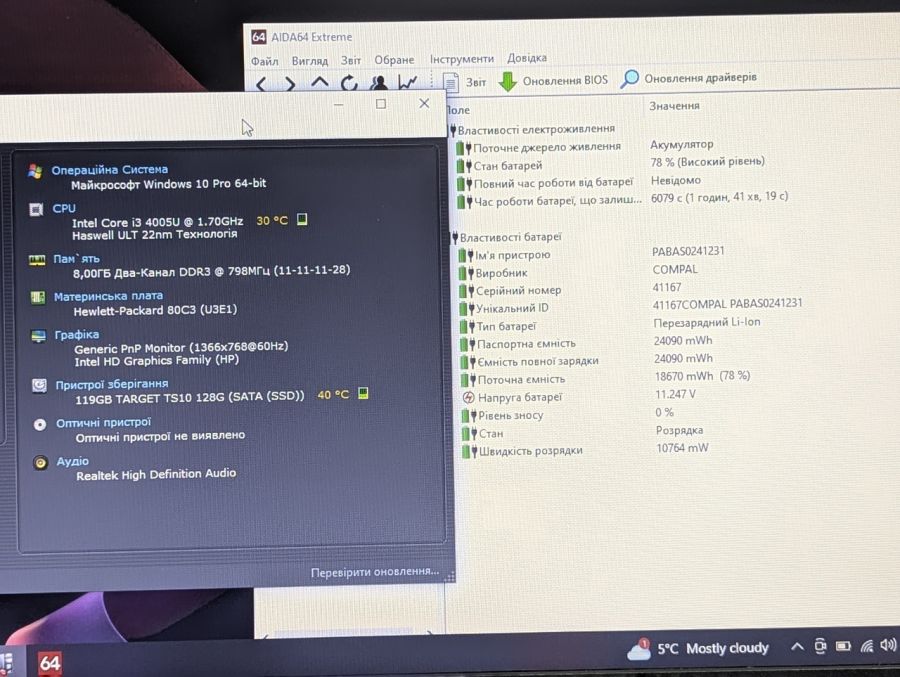Click the Поле column header
The width and height of the screenshot is (900, 677).
[x=458, y=110]
